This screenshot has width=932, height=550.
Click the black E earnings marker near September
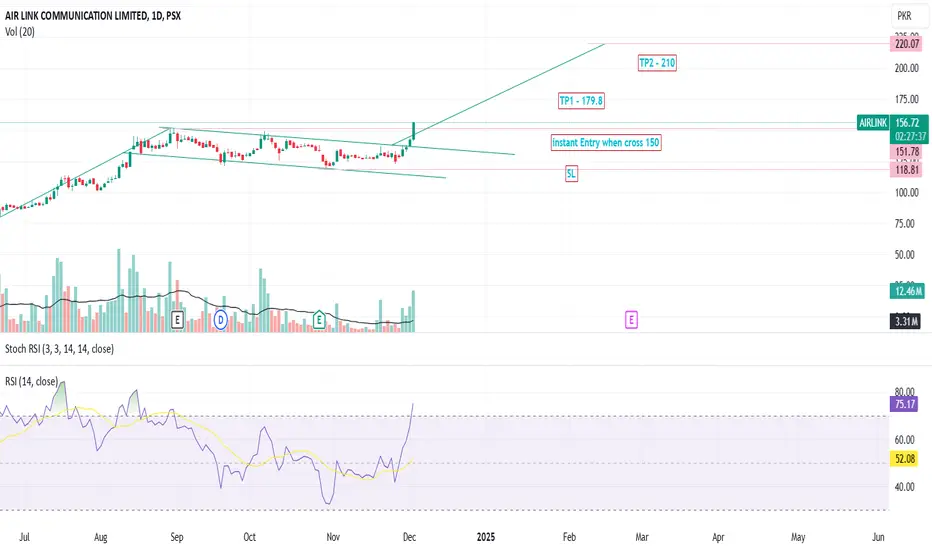(177, 320)
